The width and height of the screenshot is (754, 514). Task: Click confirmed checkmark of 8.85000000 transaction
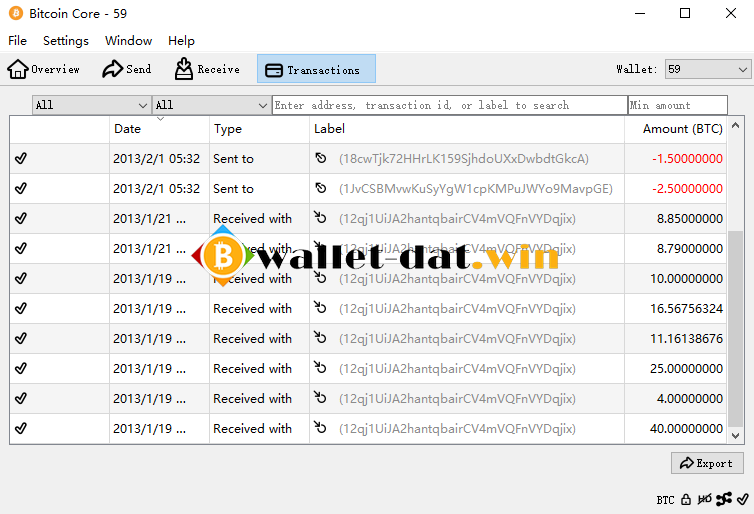click(x=21, y=218)
